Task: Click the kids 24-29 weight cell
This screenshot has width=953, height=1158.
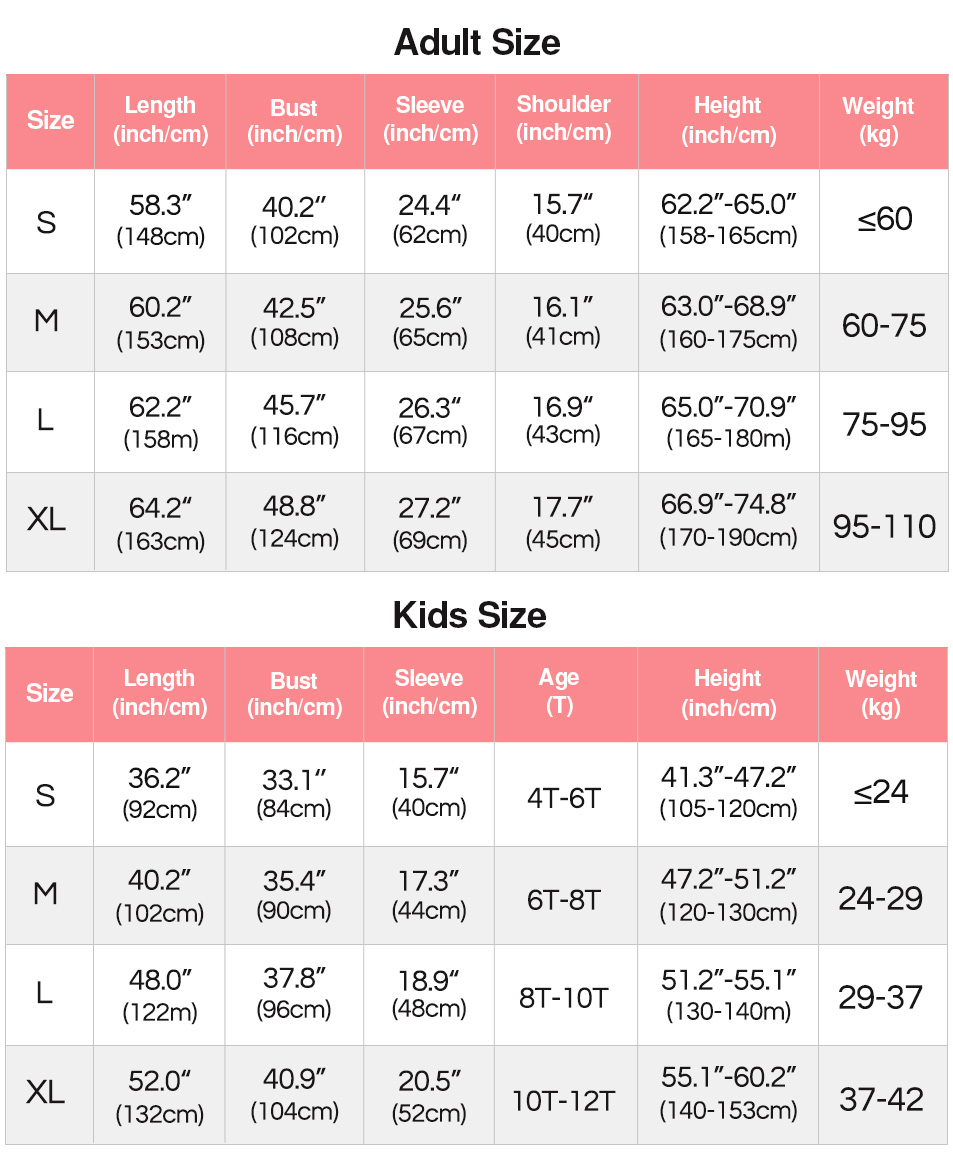Action: click(x=883, y=896)
